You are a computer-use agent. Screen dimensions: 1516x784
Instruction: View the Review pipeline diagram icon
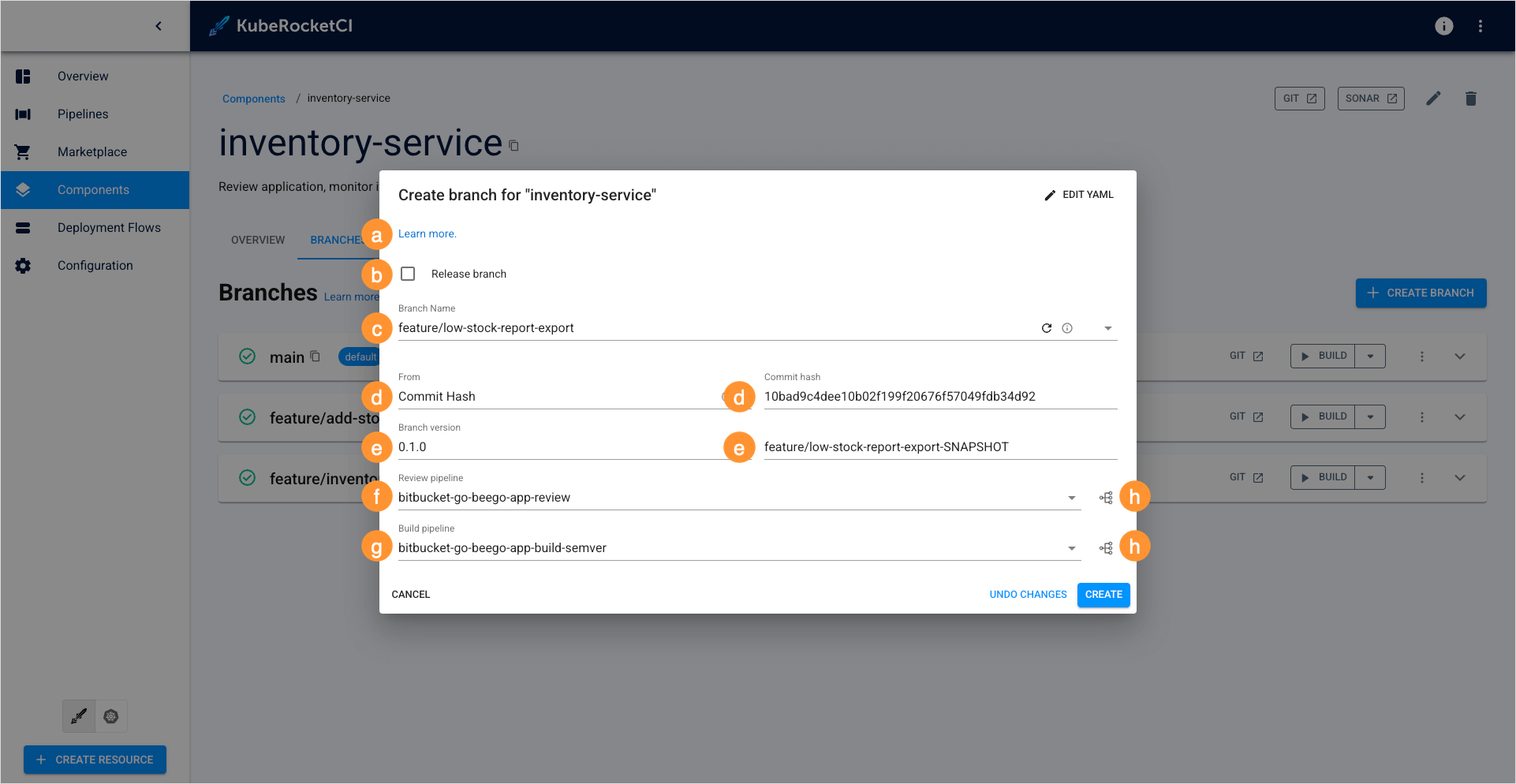[x=1106, y=498]
